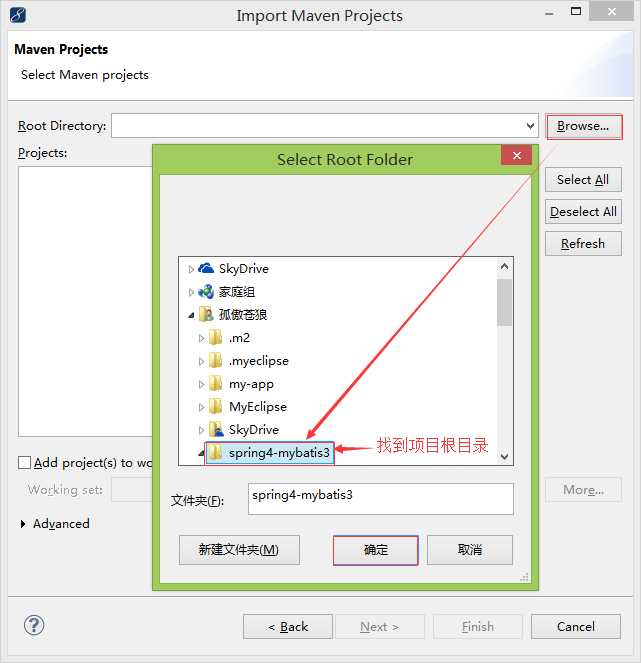
Task: Select the .myeclipse folder icon
Action: tap(216, 360)
